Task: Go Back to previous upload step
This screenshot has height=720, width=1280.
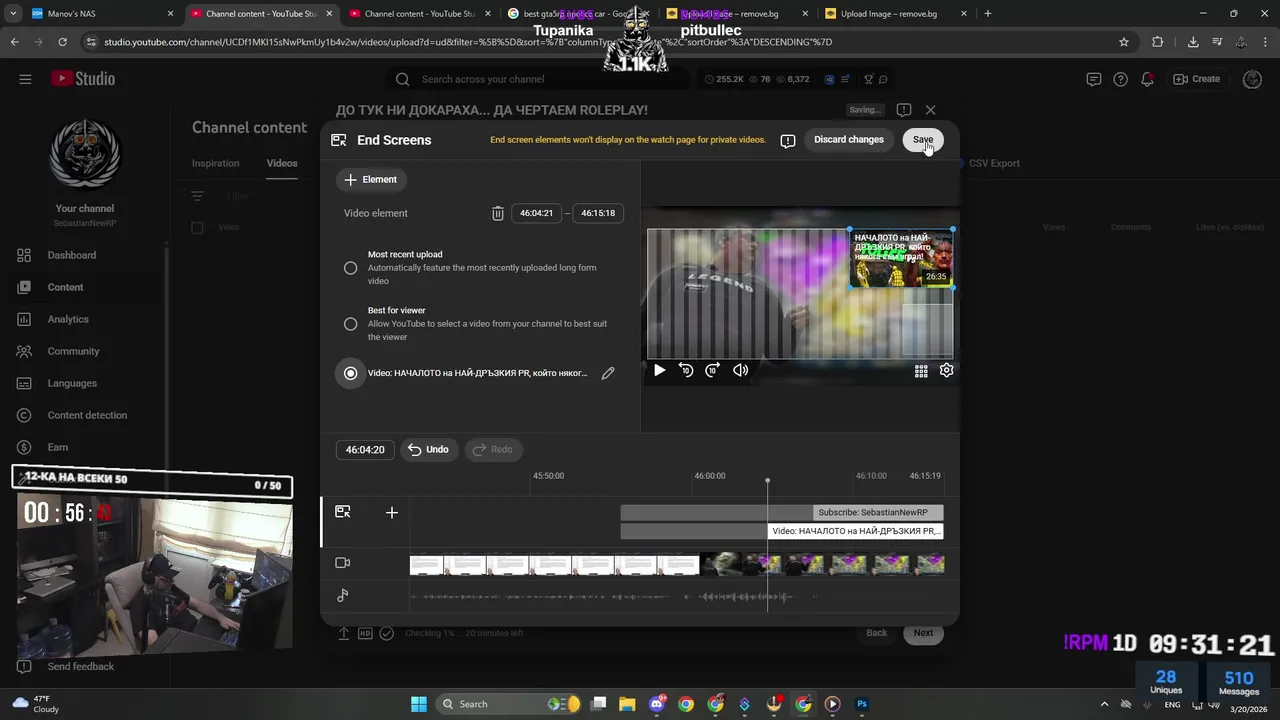Action: (x=876, y=633)
